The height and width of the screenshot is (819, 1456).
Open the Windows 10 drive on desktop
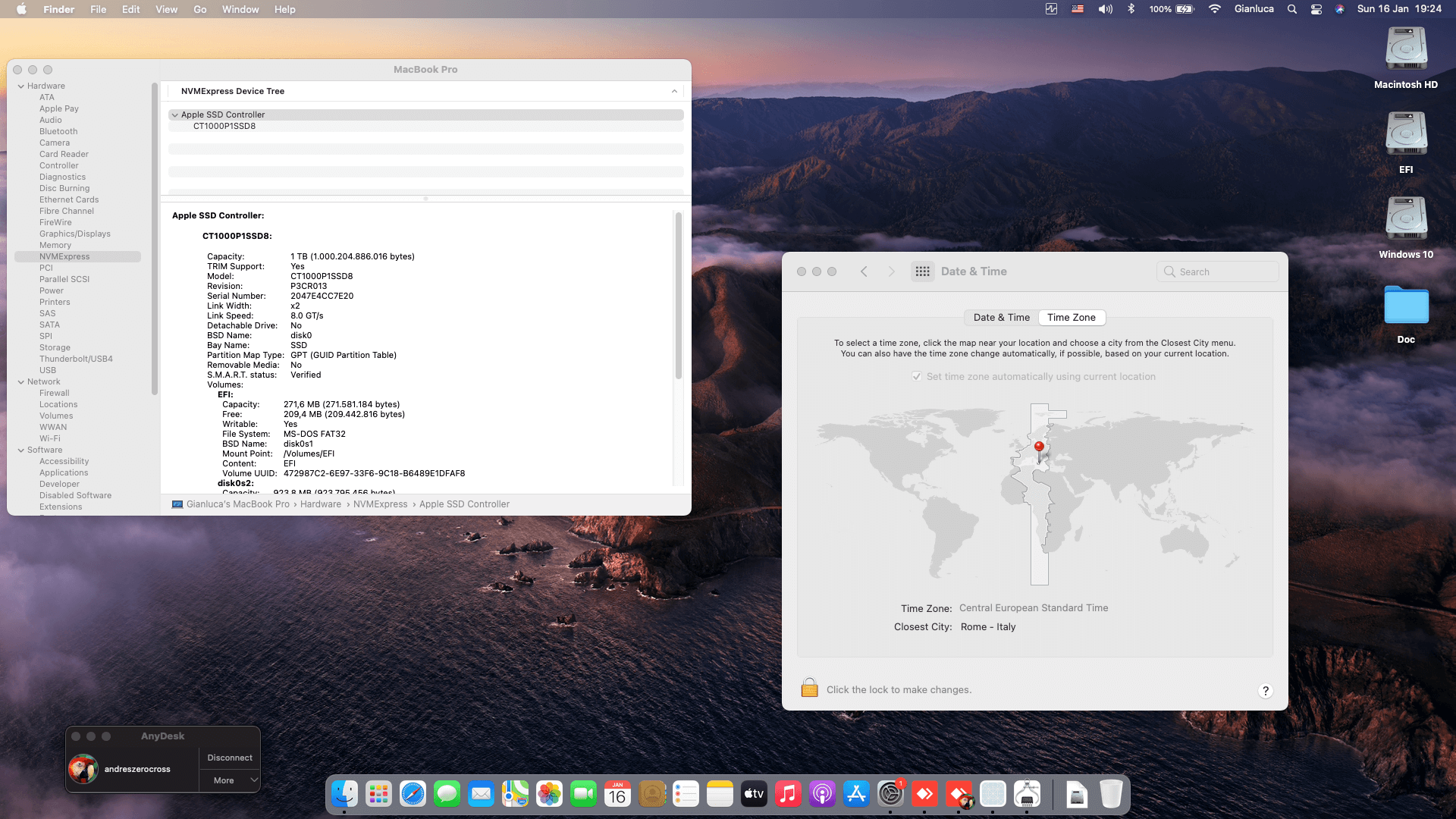pos(1406,219)
